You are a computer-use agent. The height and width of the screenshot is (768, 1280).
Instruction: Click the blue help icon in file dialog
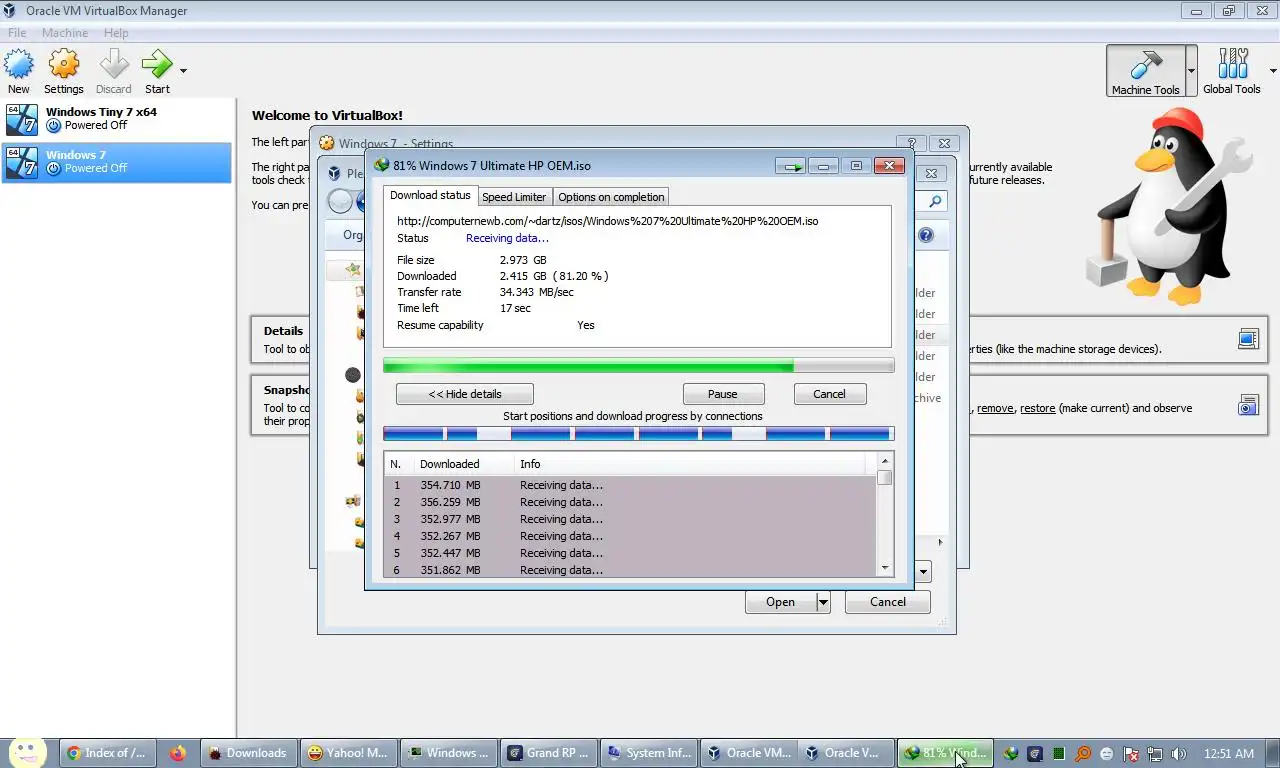pyautogui.click(x=926, y=235)
